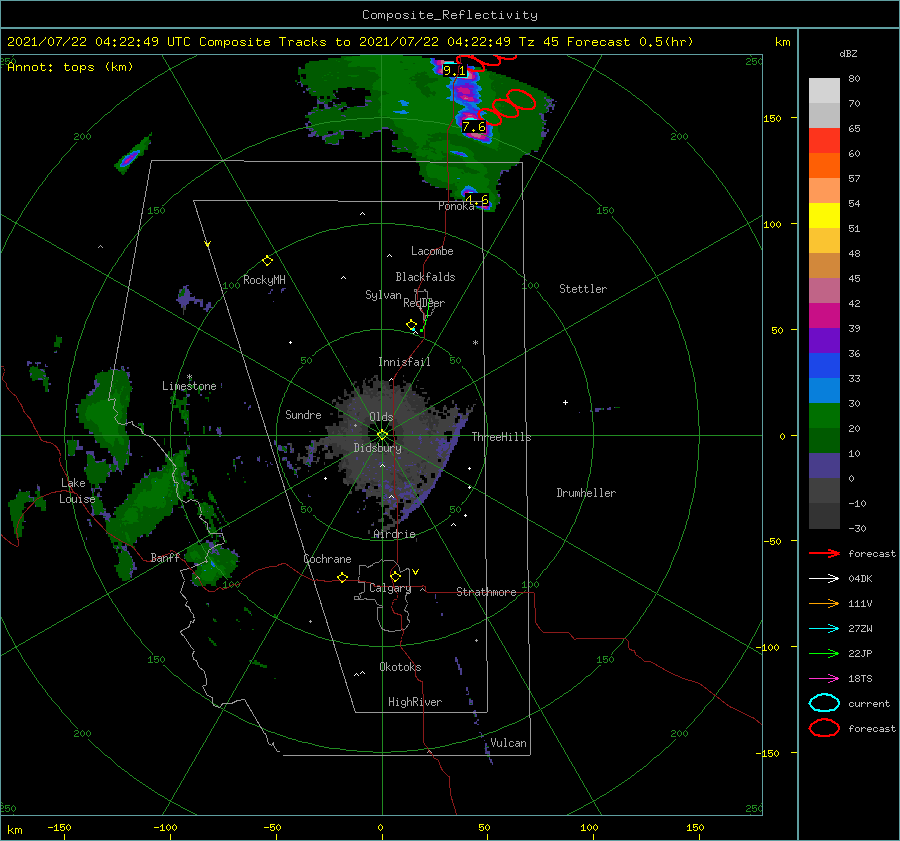Click the Airdrie town label

394,534
